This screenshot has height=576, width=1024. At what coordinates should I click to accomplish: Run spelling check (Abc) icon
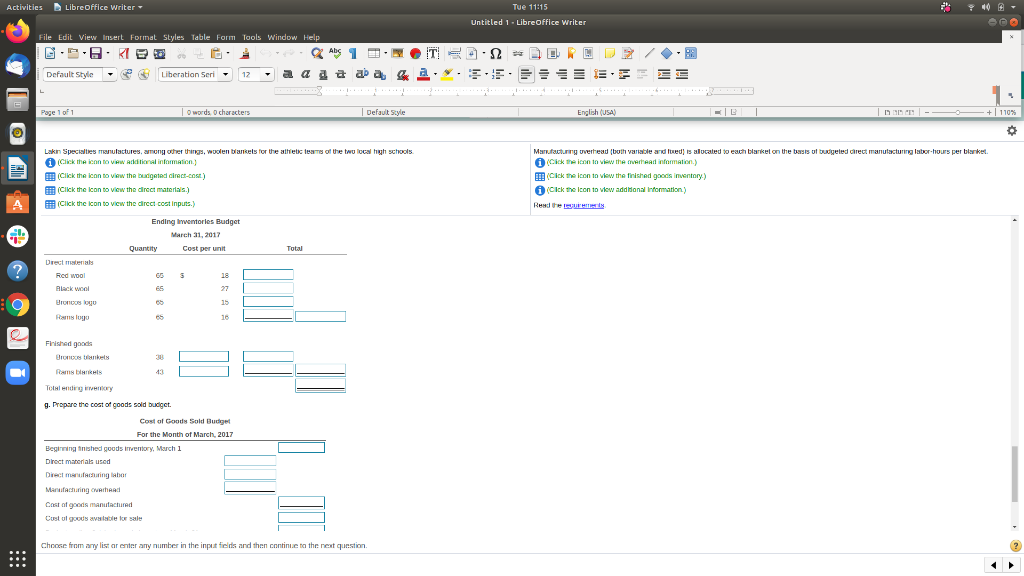pyautogui.click(x=335, y=54)
